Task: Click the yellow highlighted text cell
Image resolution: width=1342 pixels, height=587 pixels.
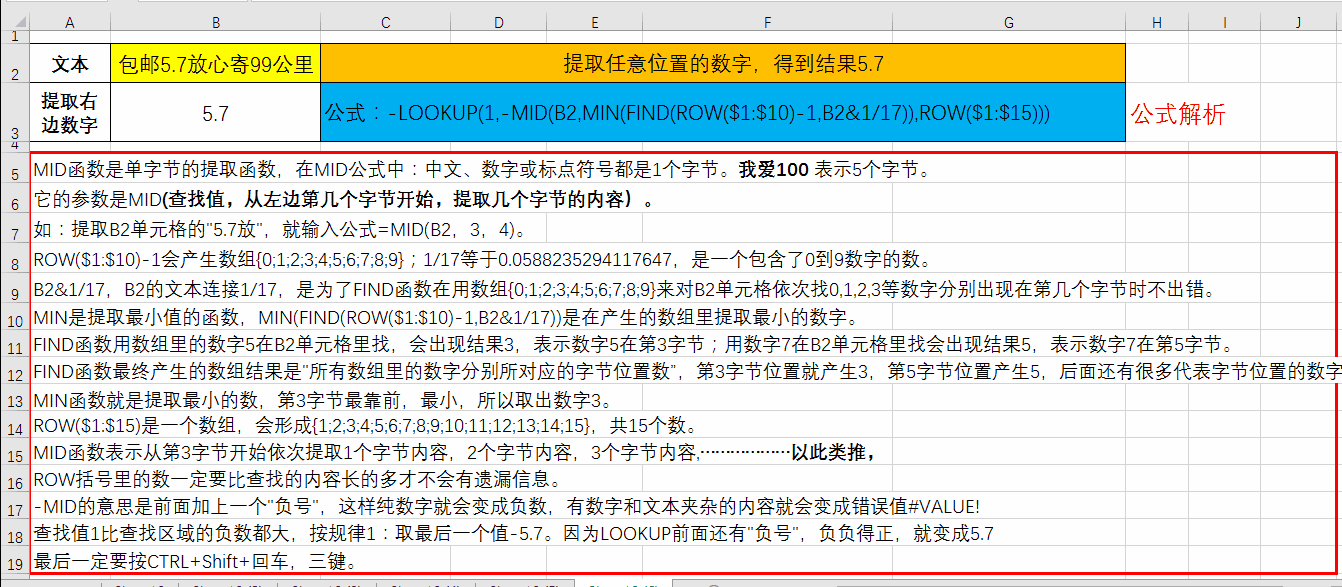Action: pos(215,62)
